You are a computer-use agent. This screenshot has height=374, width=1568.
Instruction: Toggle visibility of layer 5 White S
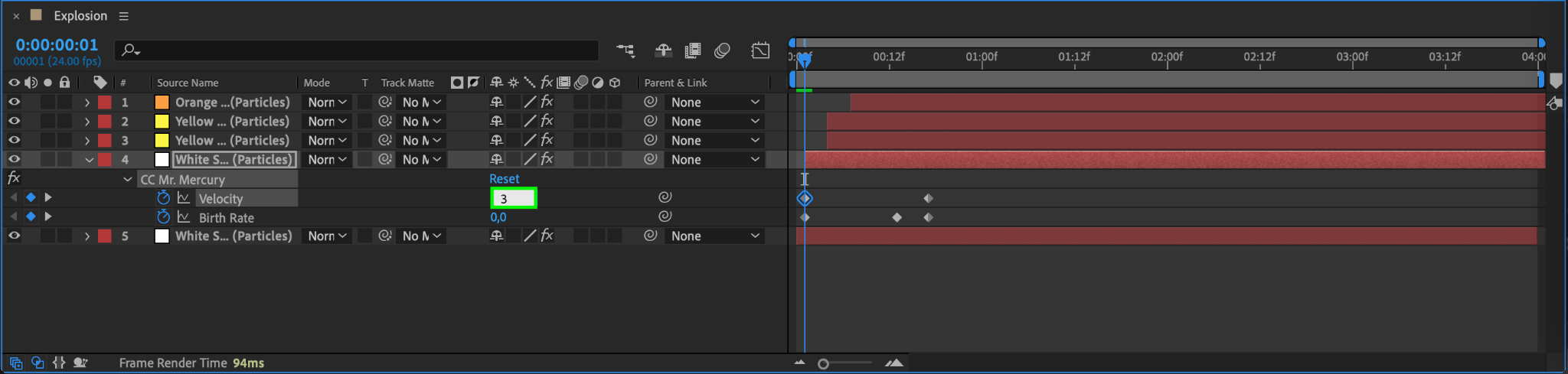(x=14, y=236)
